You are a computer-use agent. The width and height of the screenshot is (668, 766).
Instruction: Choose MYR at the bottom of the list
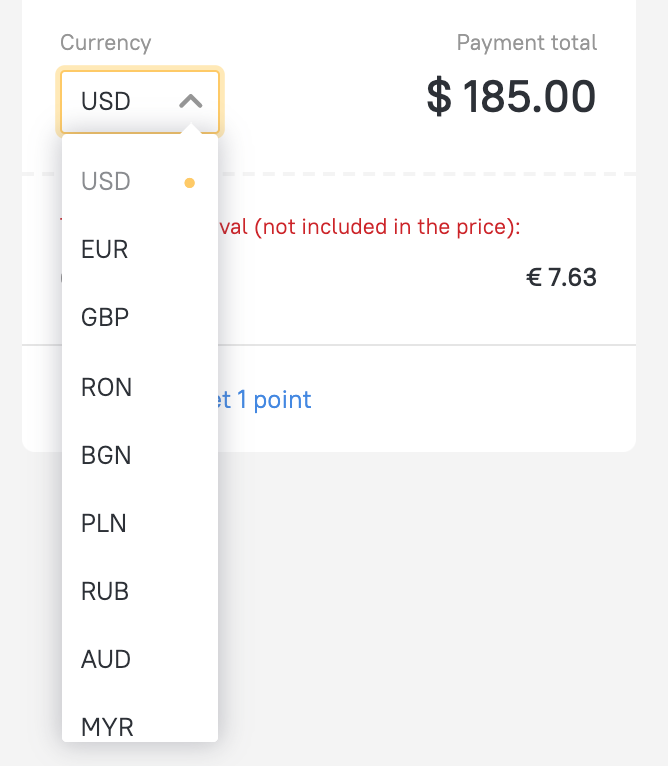[x=107, y=726]
